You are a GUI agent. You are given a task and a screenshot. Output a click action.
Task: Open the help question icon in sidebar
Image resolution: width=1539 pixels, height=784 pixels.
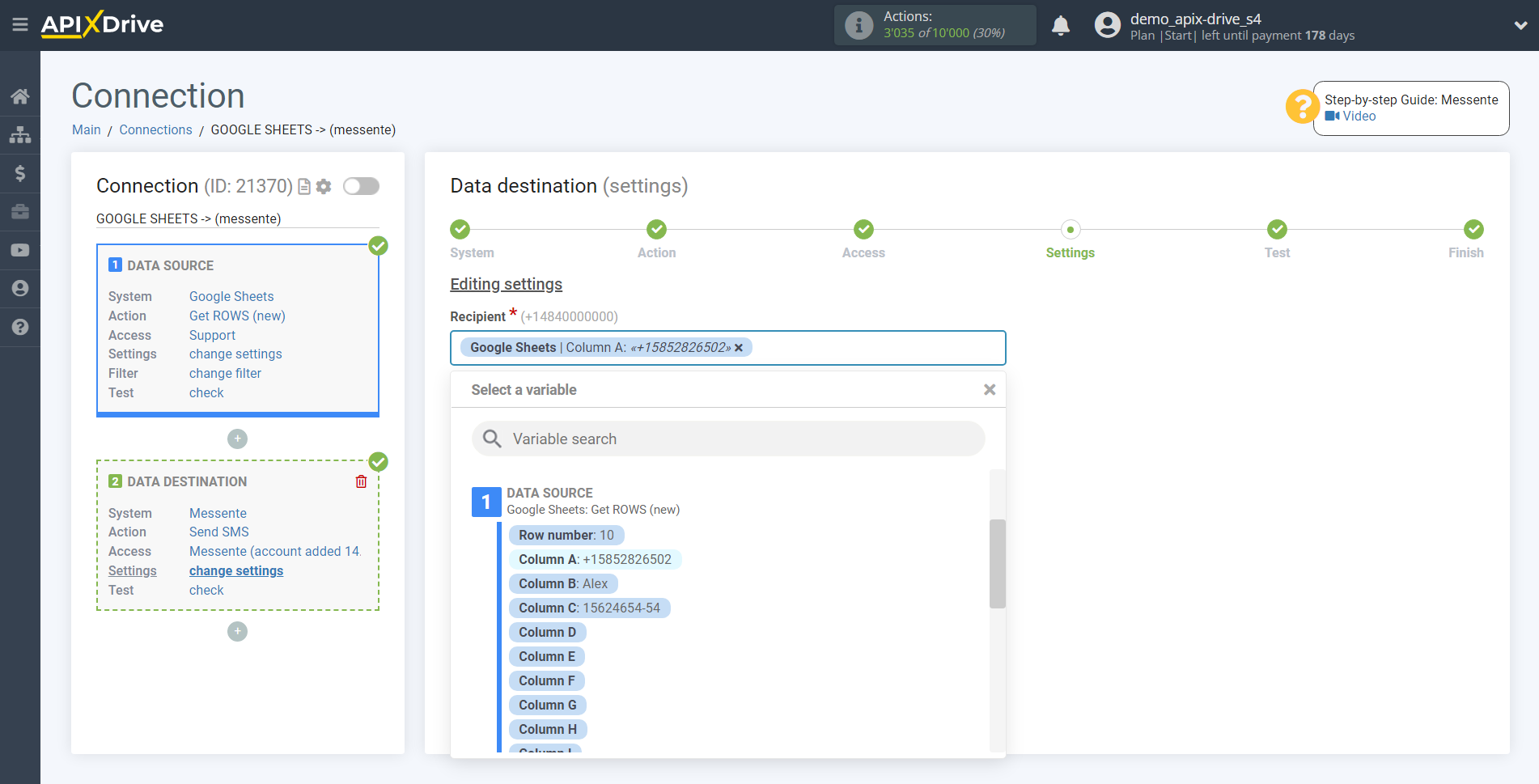(20, 327)
